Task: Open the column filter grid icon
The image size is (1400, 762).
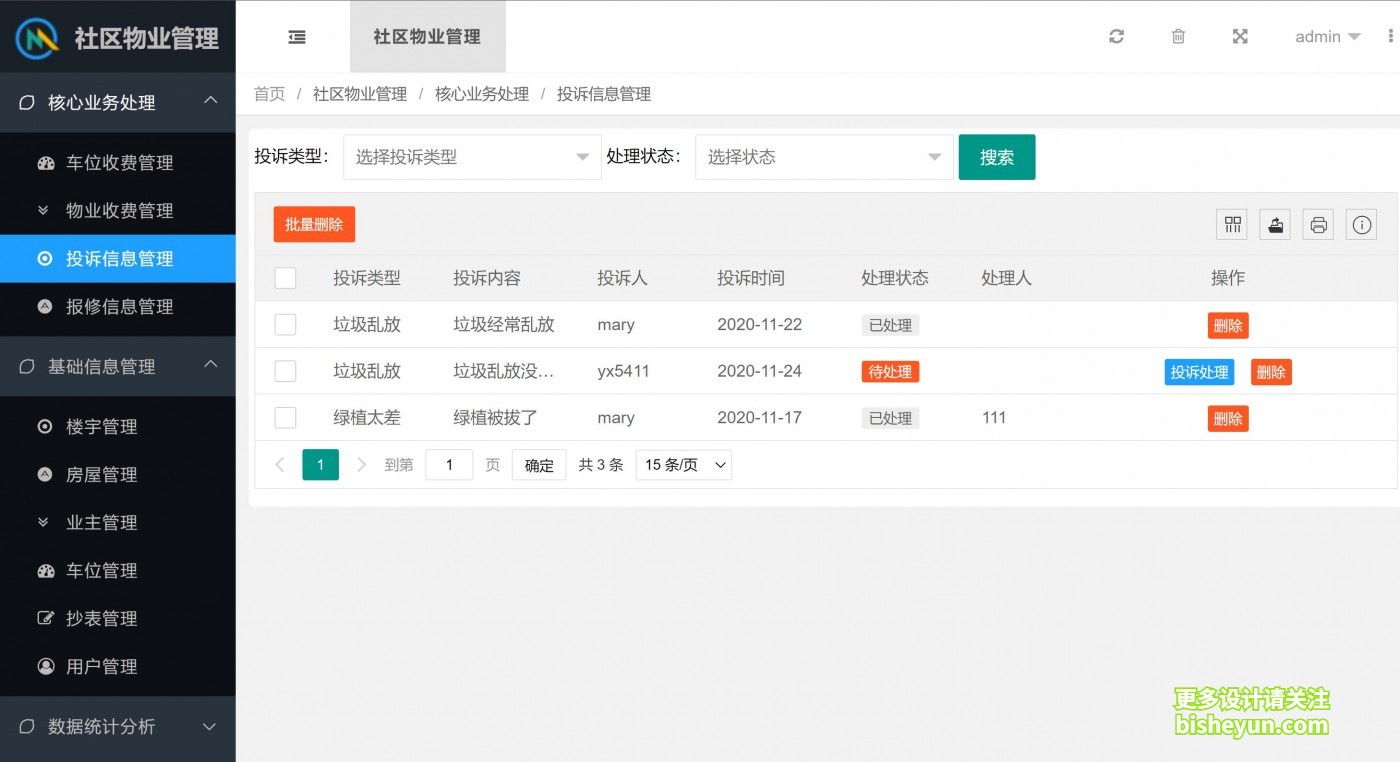Action: click(x=1232, y=225)
